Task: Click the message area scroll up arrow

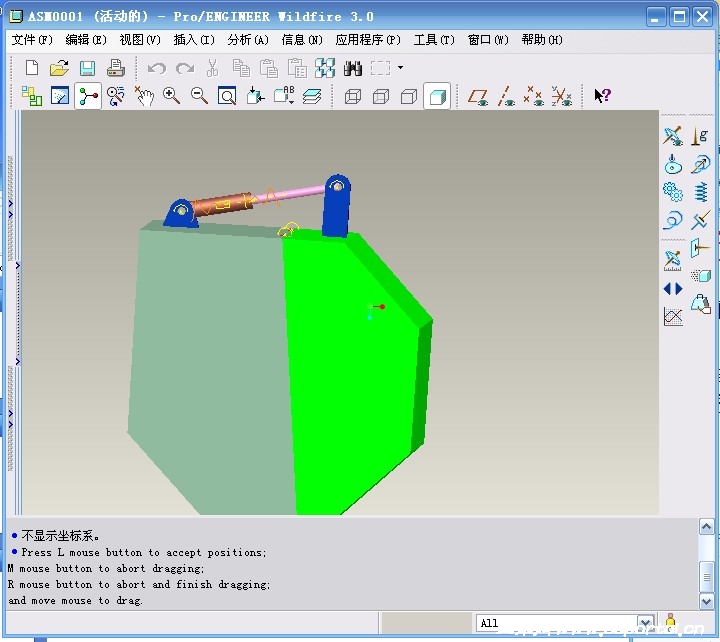Action: [706, 527]
